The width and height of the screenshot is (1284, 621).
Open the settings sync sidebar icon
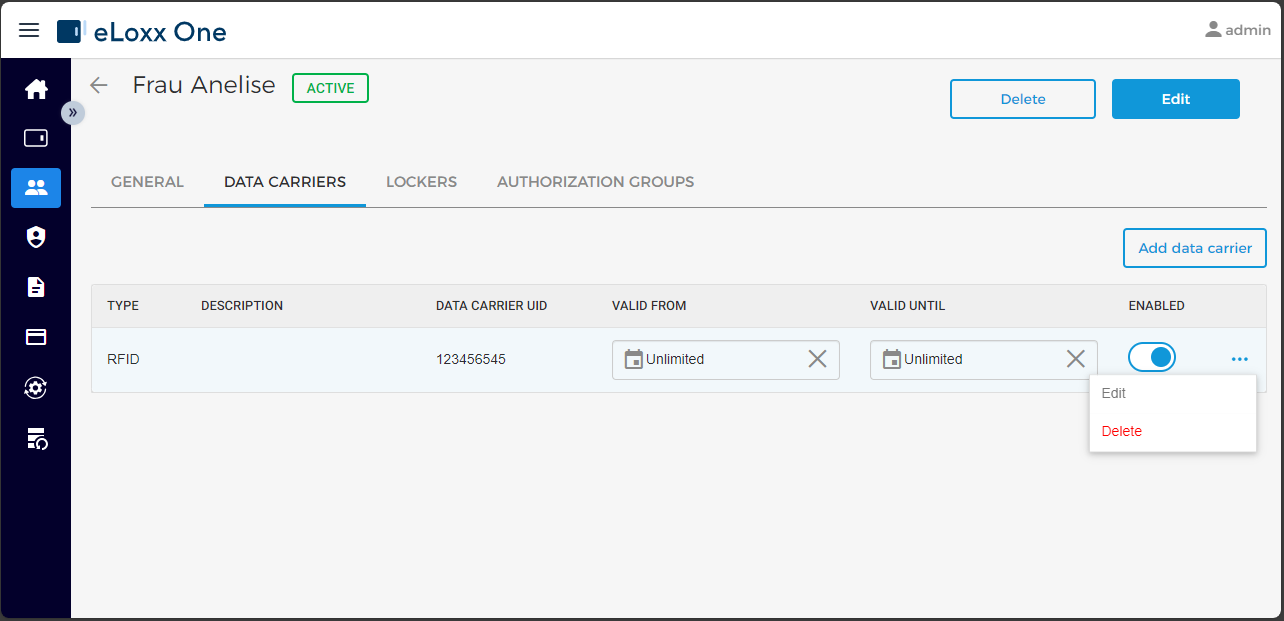click(36, 387)
